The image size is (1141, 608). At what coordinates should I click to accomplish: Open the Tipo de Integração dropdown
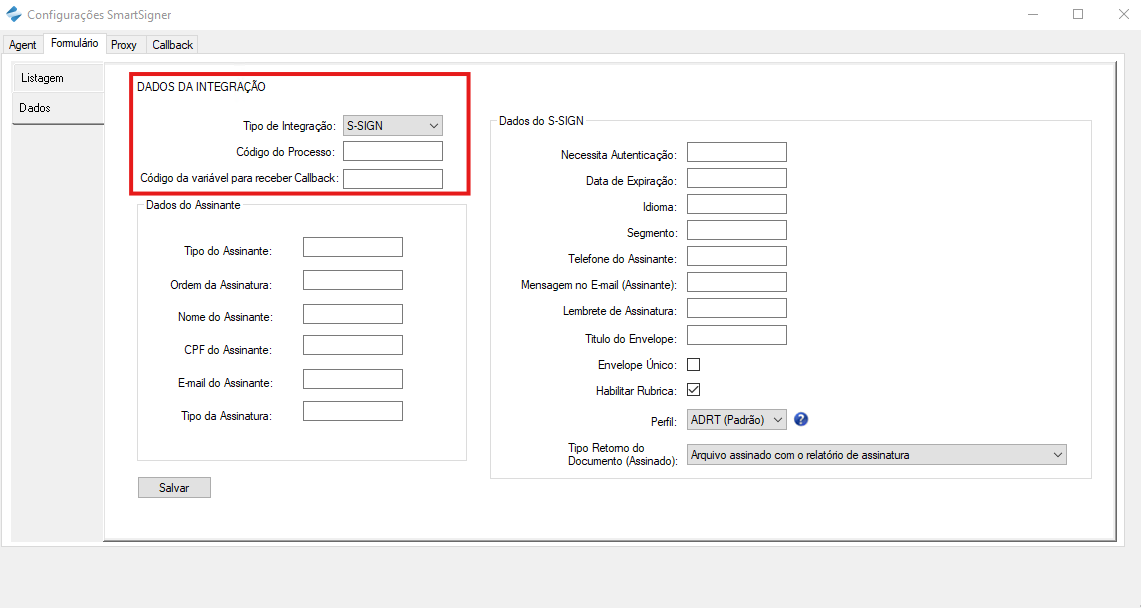click(x=392, y=126)
